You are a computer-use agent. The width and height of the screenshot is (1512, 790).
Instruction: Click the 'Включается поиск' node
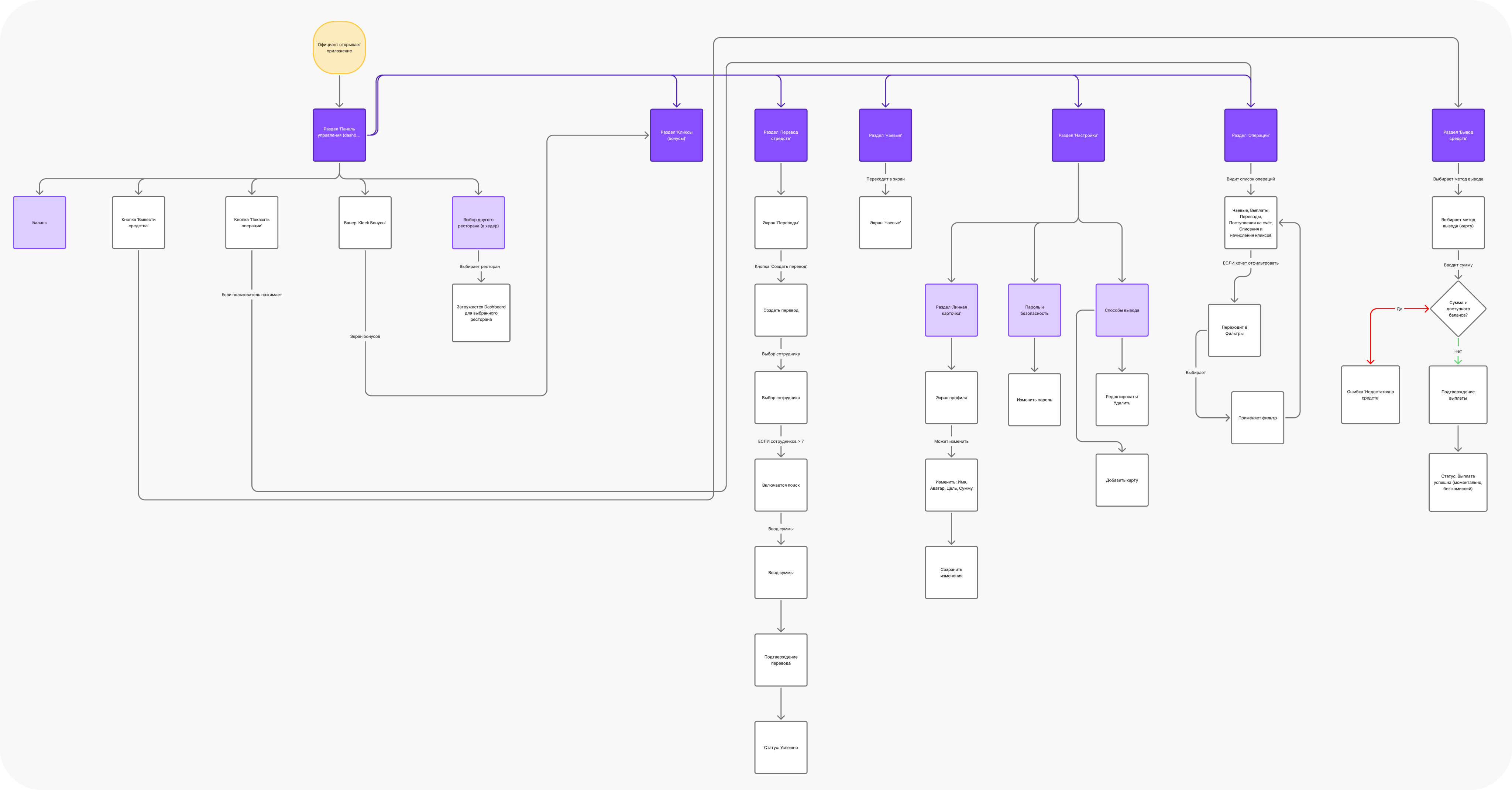[x=781, y=485]
